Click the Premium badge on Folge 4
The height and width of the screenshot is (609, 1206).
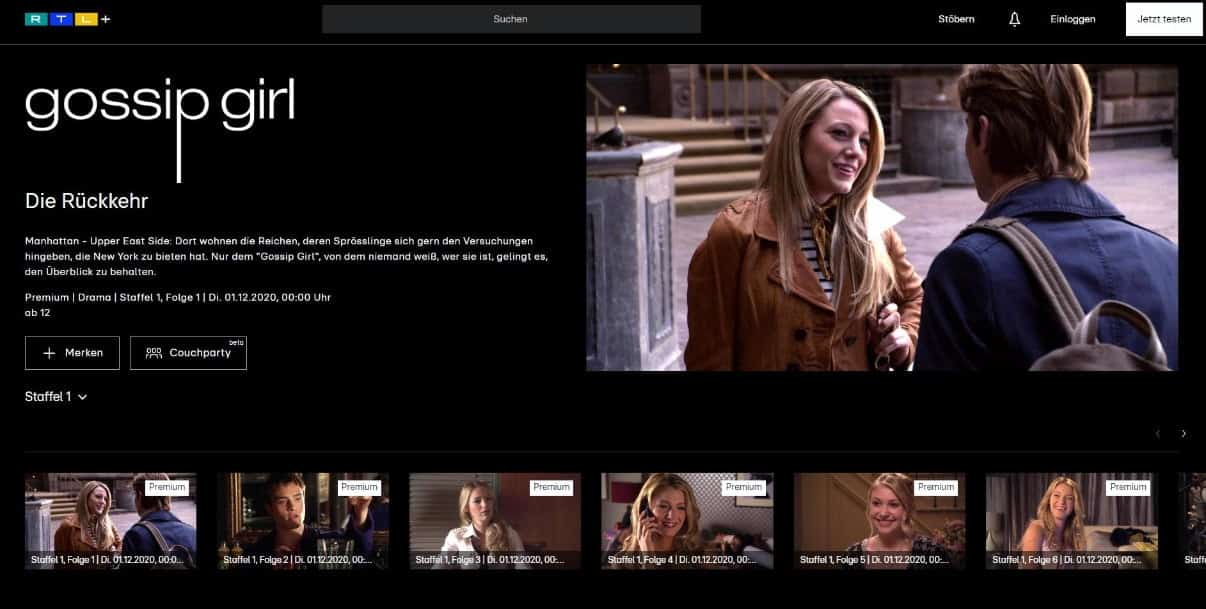(x=743, y=487)
